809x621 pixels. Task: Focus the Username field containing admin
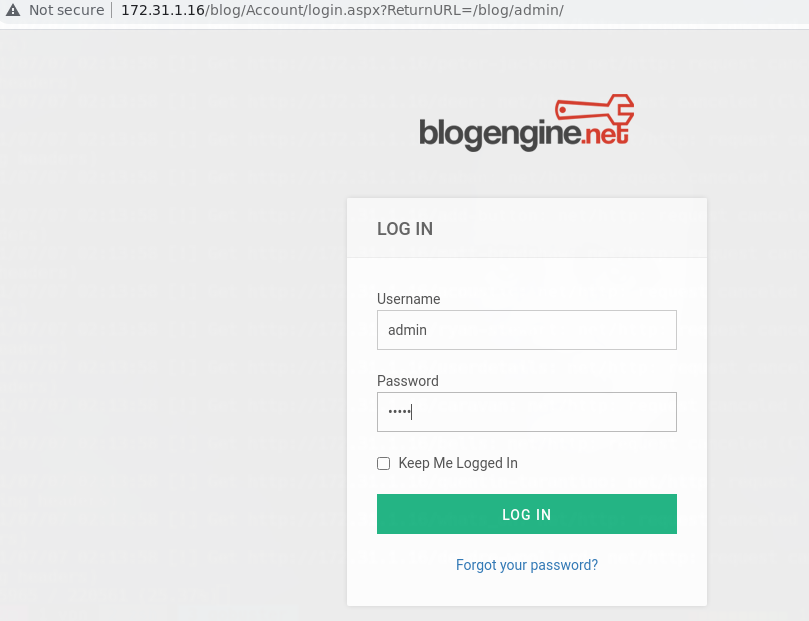(x=527, y=330)
